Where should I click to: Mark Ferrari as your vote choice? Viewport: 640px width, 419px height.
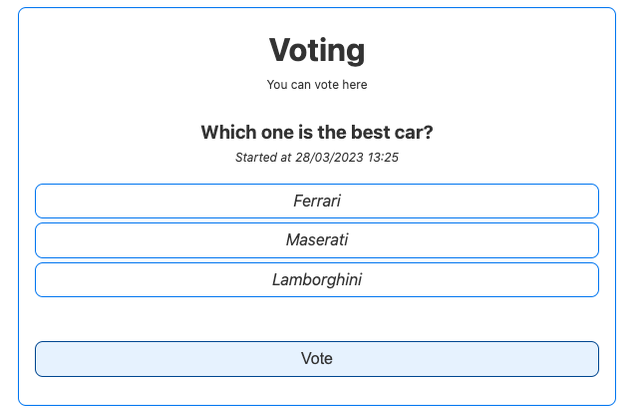tap(317, 201)
